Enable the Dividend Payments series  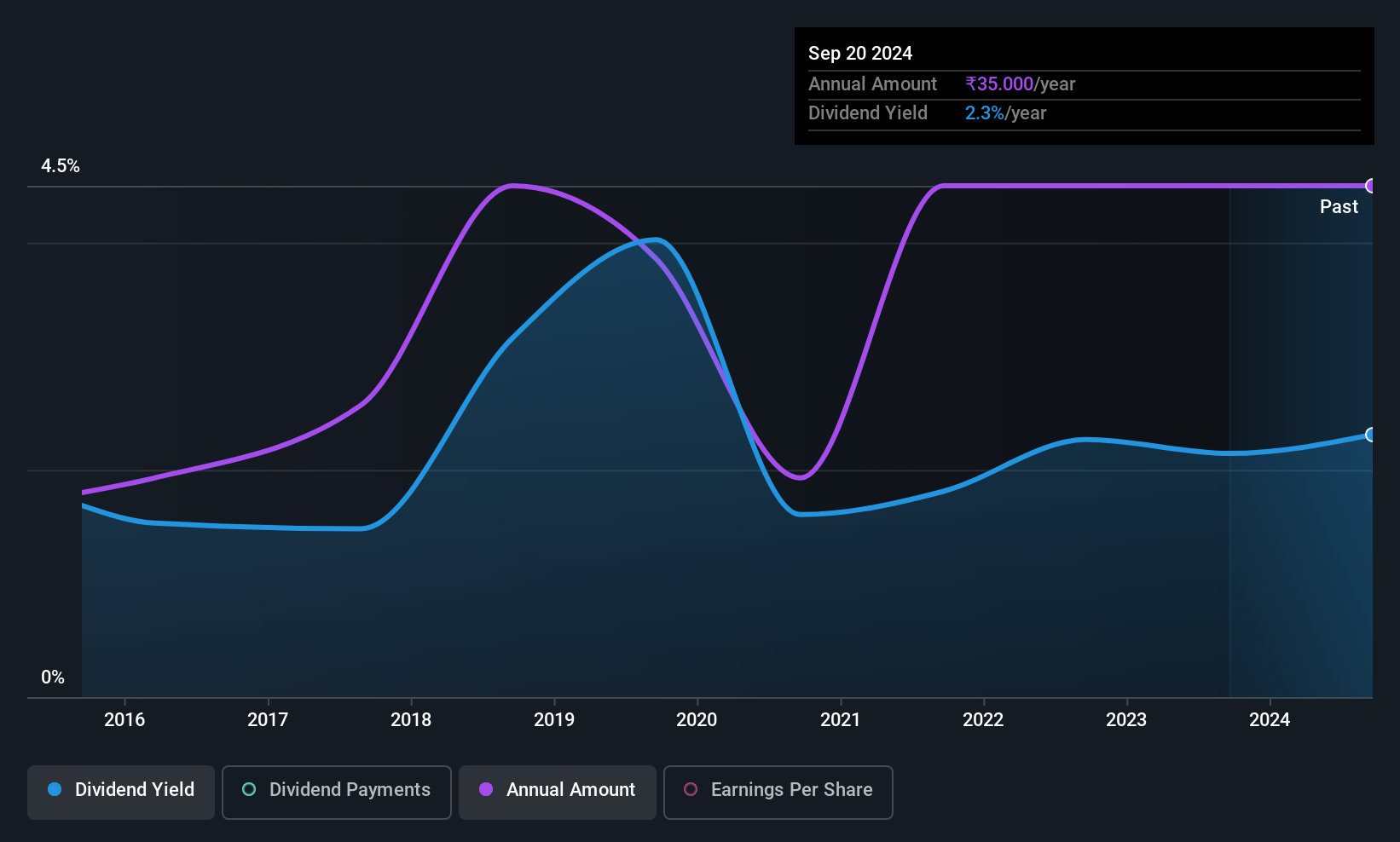337,792
